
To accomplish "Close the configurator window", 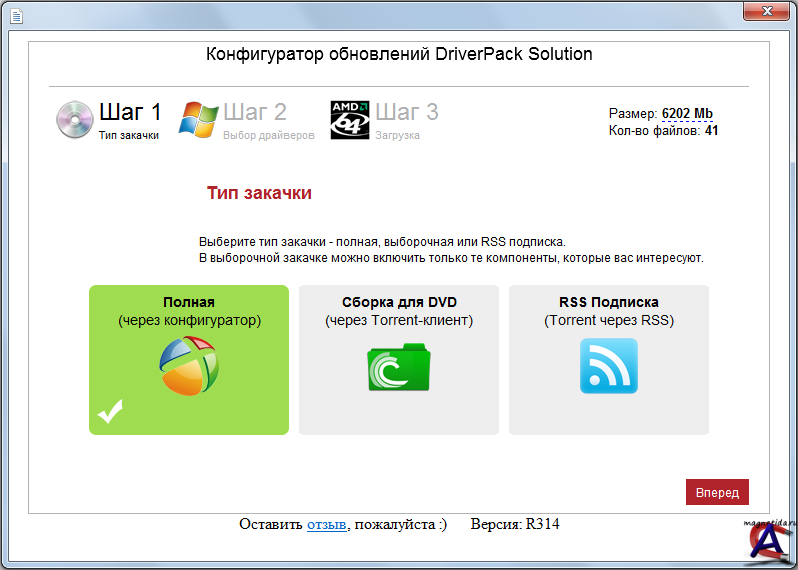I will pos(765,10).
